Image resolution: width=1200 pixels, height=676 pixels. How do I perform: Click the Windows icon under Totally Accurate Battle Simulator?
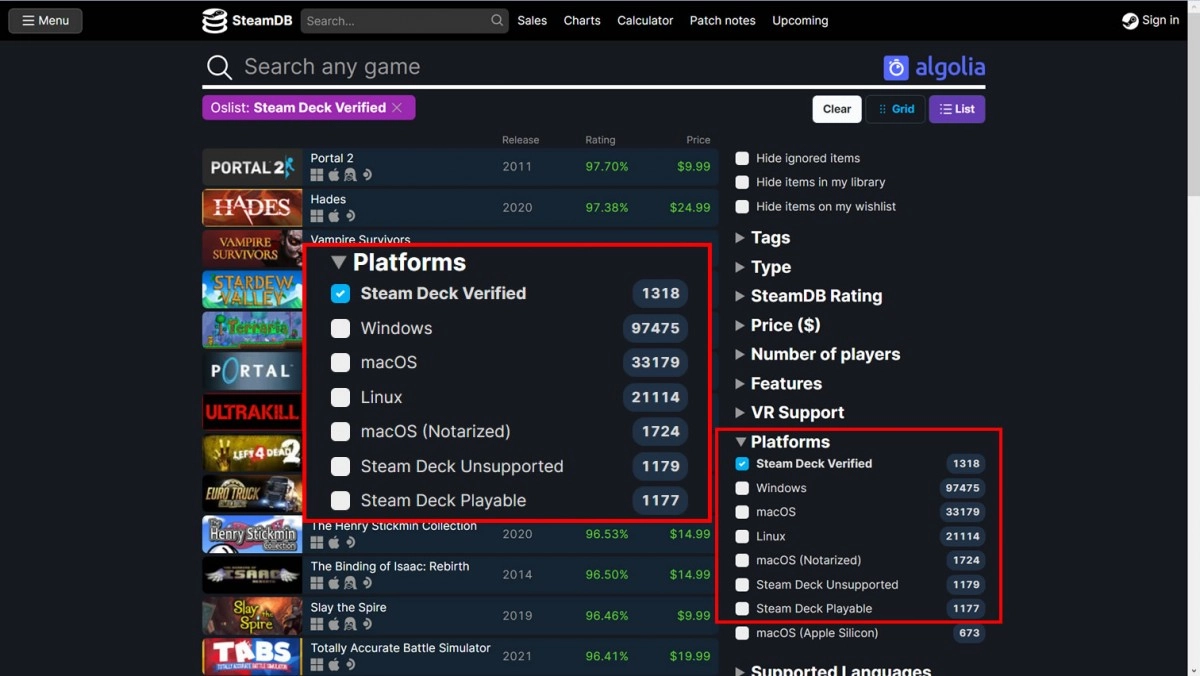[x=317, y=665]
